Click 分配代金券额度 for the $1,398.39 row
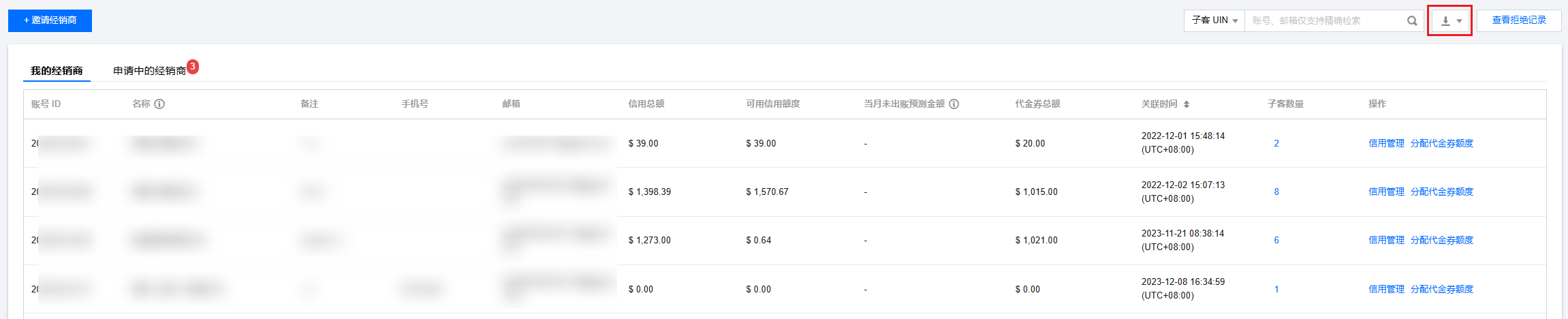This screenshot has height=319, width=1568. pyautogui.click(x=1441, y=192)
